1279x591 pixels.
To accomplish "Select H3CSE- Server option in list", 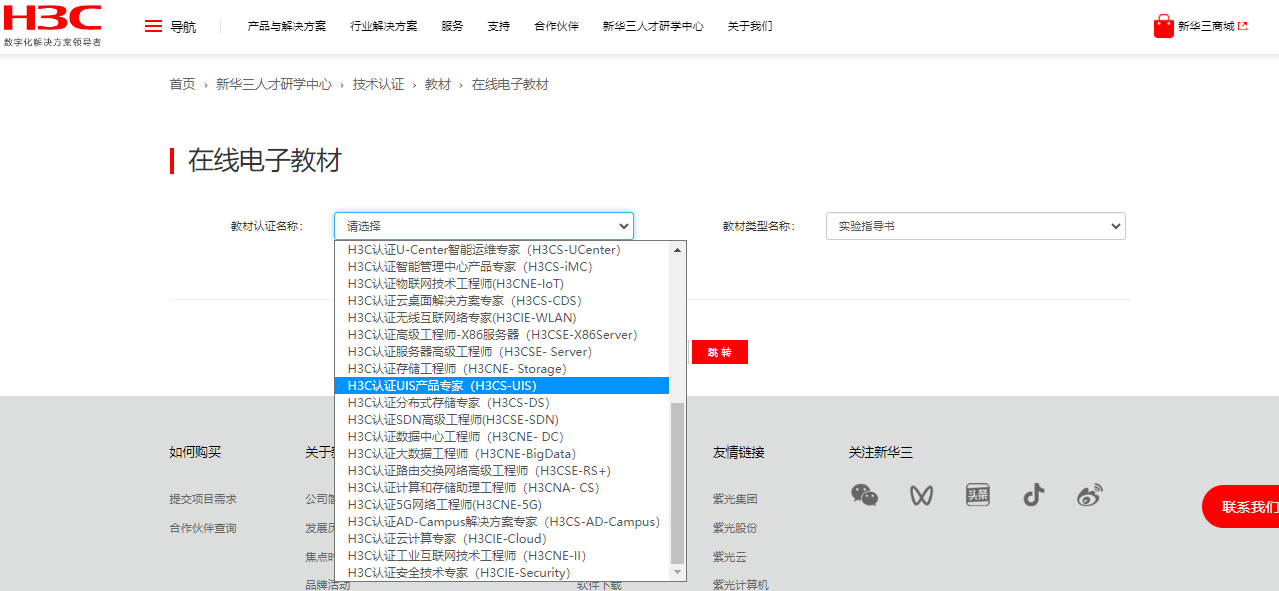I will [502, 352].
